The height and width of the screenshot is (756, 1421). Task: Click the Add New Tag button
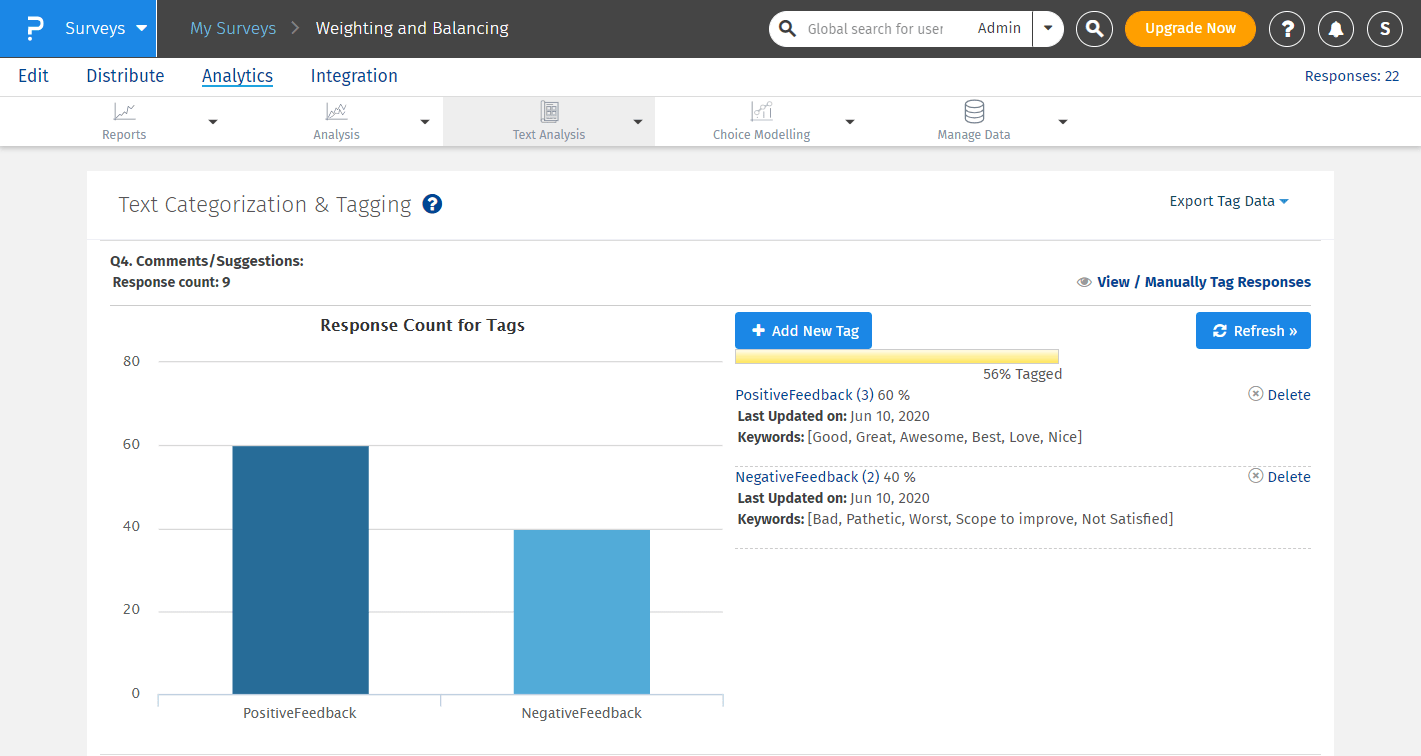803,331
